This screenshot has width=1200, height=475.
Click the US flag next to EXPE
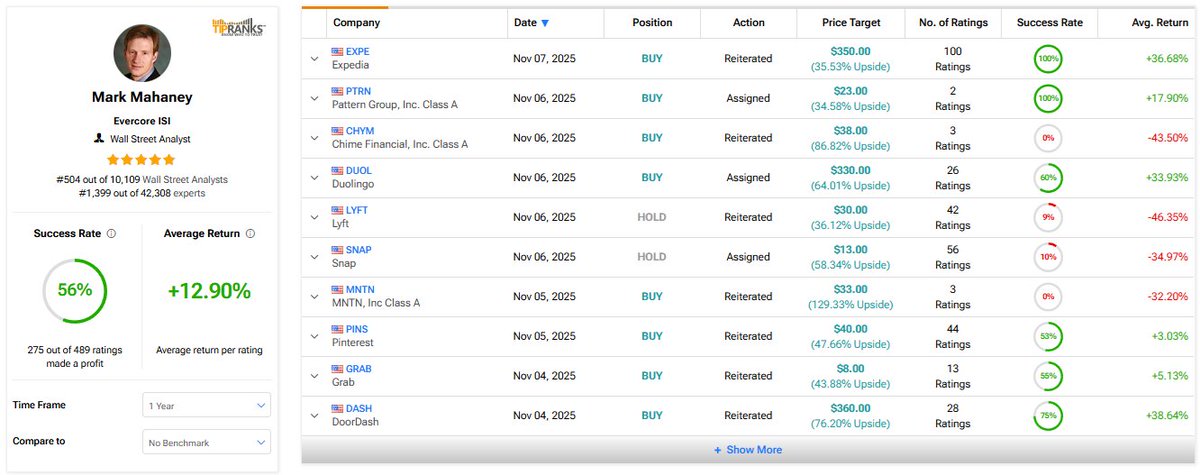337,51
